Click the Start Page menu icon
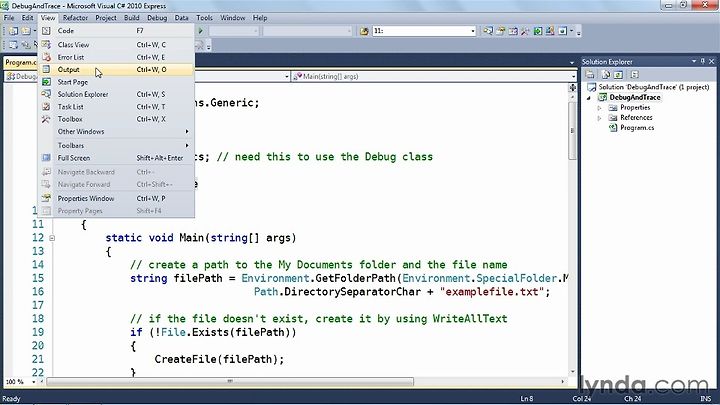Image resolution: width=720 pixels, height=405 pixels. [46, 82]
